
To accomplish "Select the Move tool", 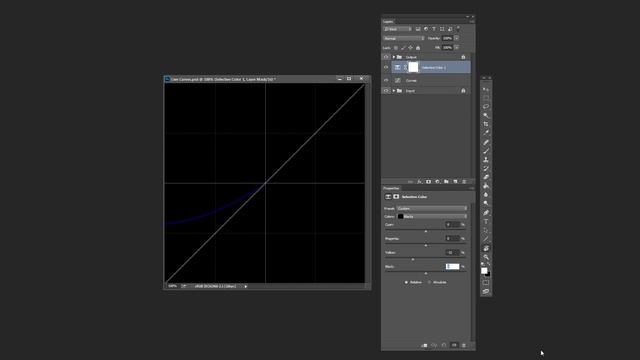I will pos(486,89).
